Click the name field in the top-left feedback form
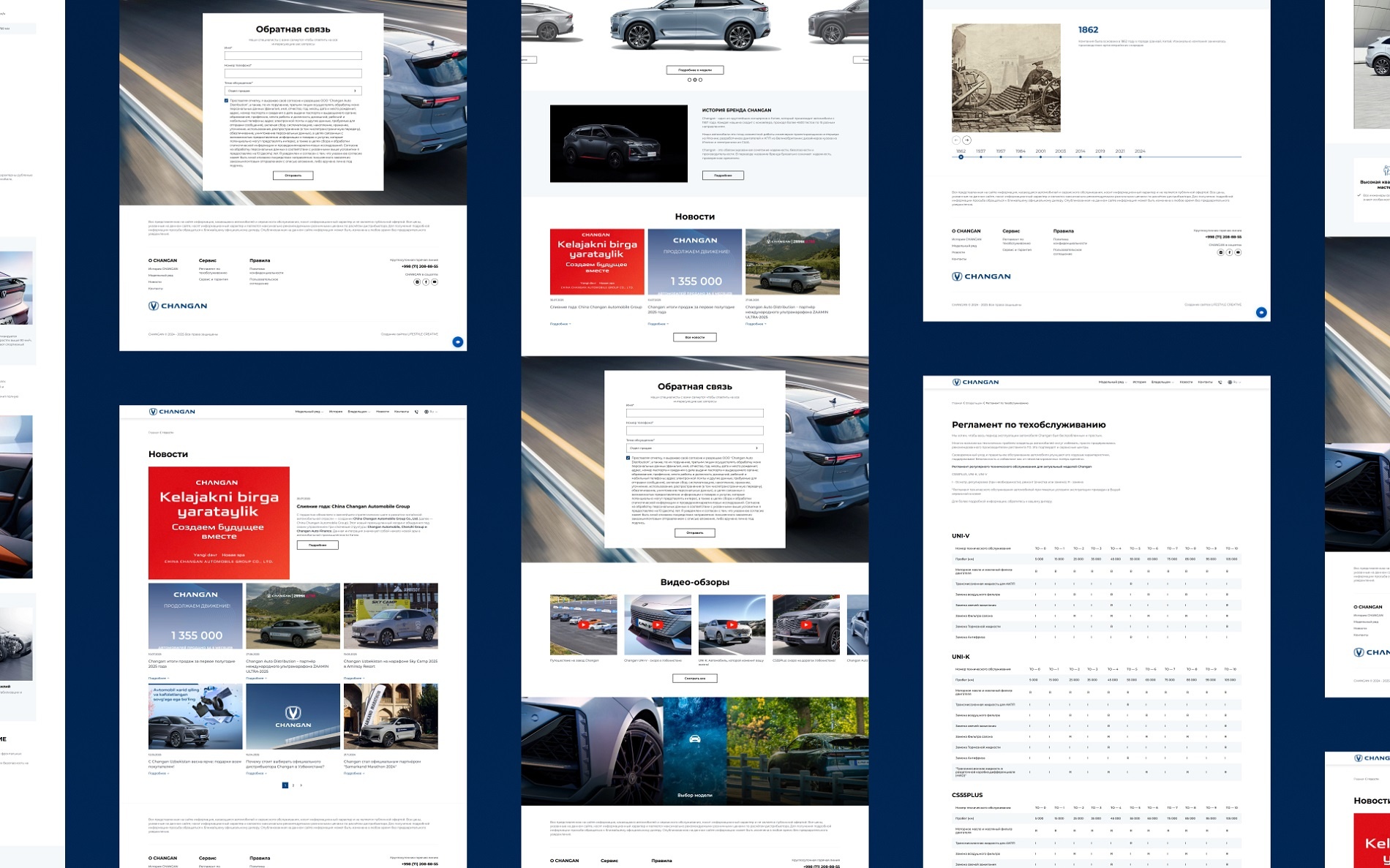Image resolution: width=1390 pixels, height=868 pixels. 293,56
